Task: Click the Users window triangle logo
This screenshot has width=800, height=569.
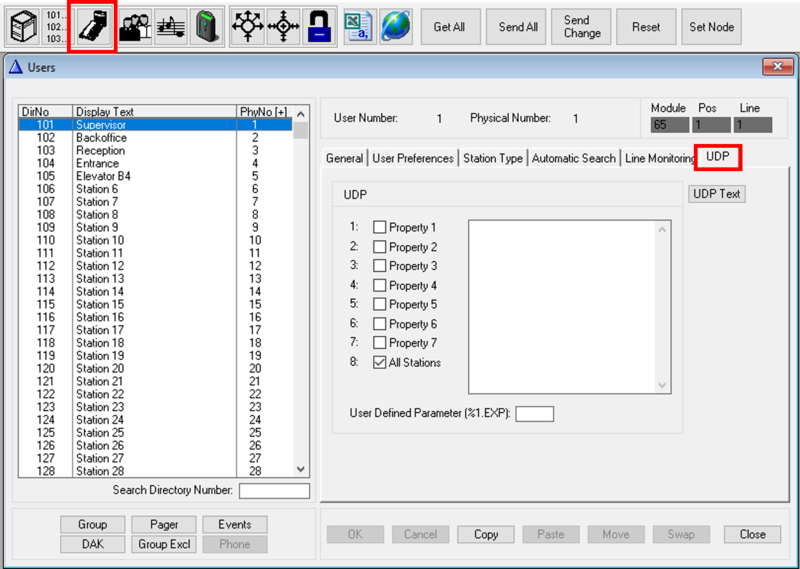Action: pos(16,67)
